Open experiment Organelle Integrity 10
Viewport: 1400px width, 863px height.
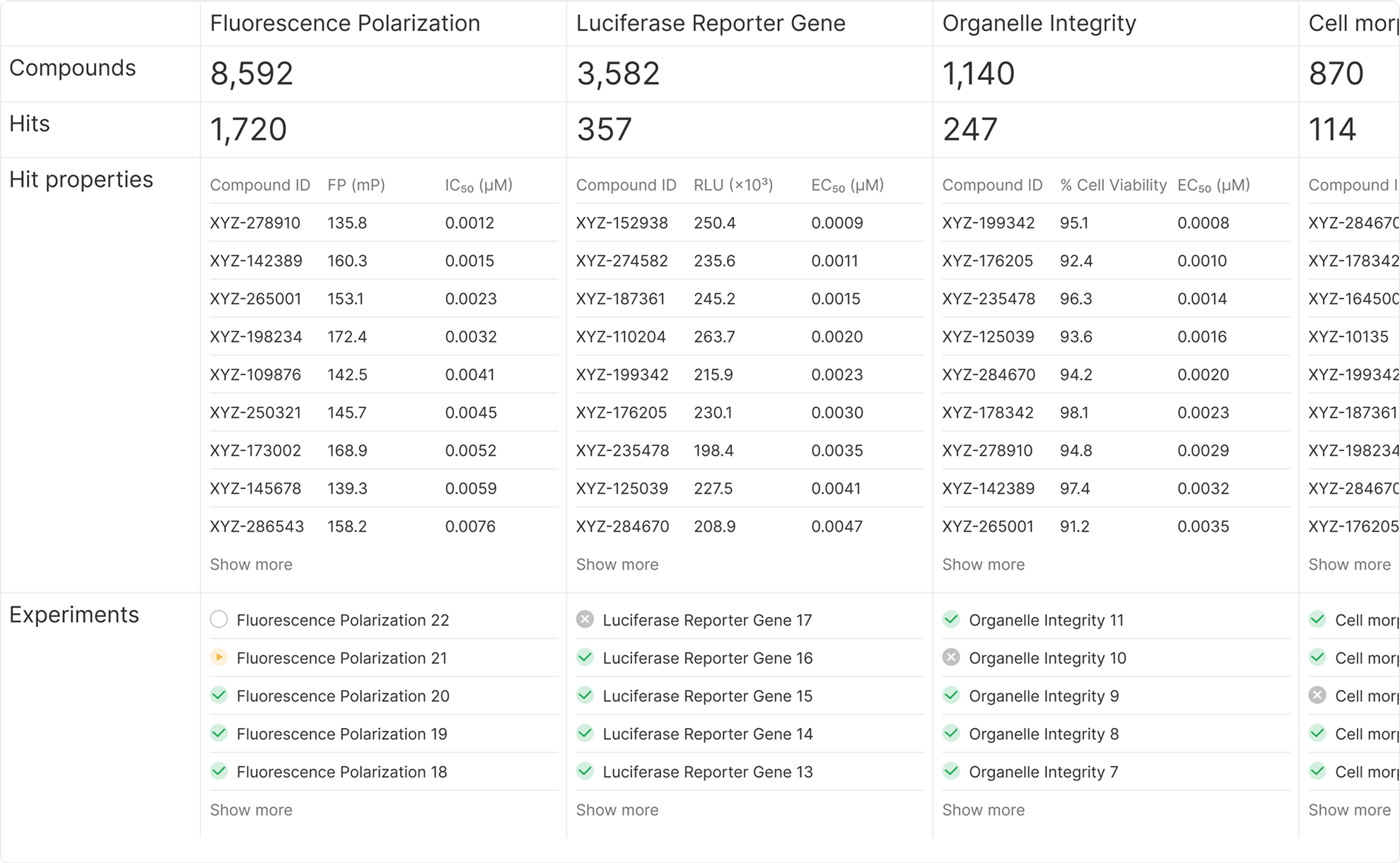[1047, 658]
